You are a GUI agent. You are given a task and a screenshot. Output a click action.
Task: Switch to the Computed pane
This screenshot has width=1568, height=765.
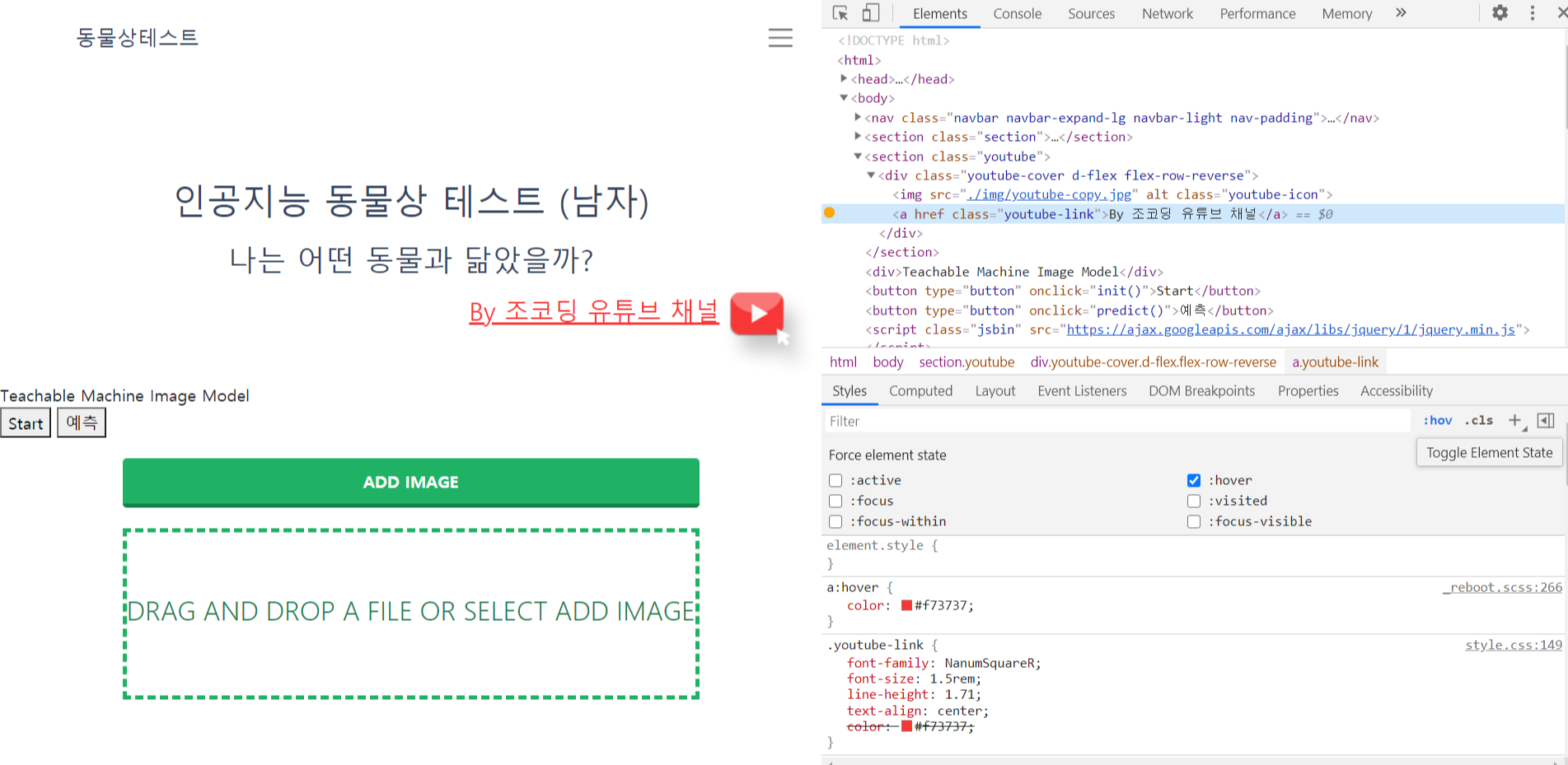(x=920, y=391)
